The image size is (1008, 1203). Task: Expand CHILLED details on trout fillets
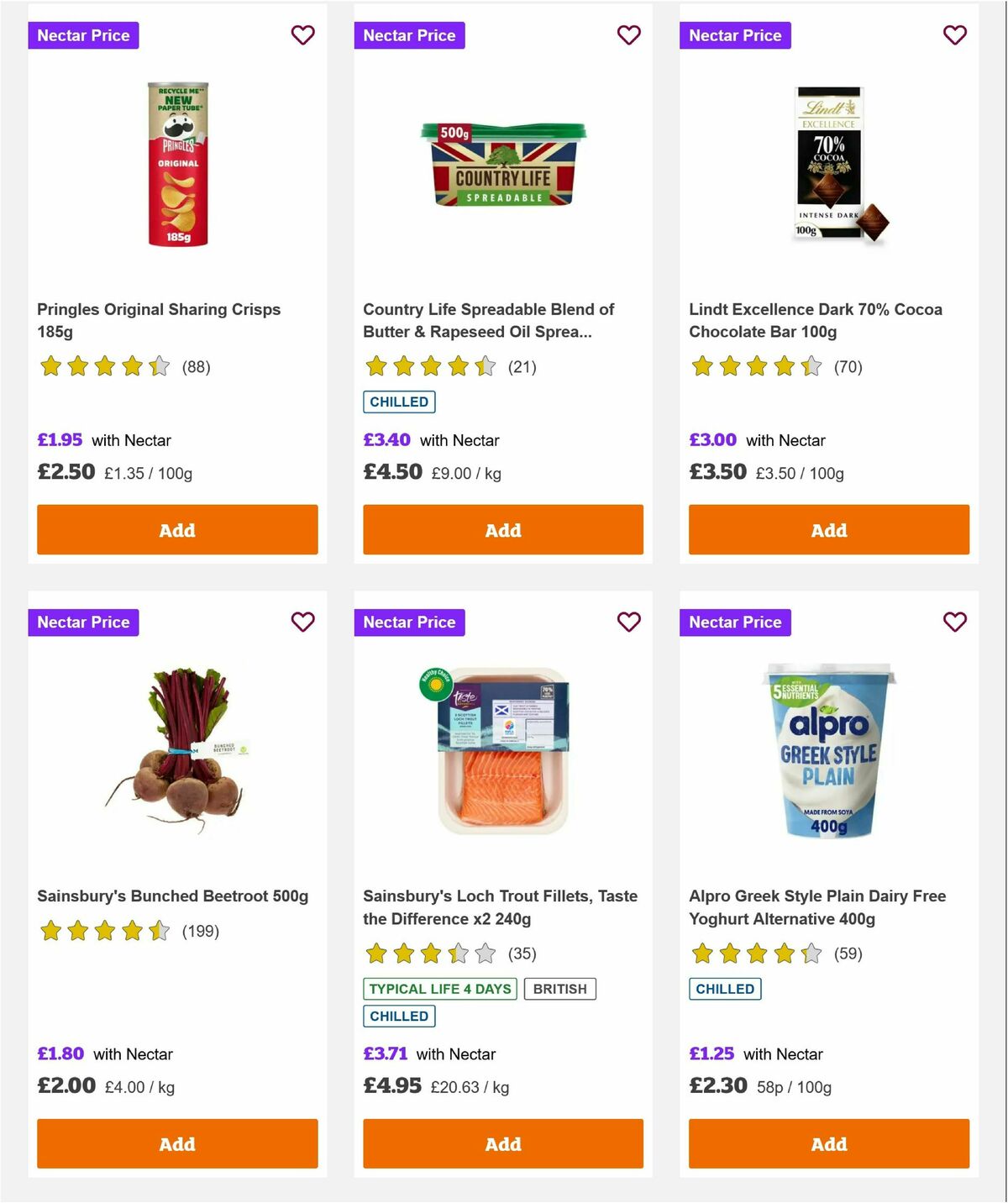click(399, 1016)
